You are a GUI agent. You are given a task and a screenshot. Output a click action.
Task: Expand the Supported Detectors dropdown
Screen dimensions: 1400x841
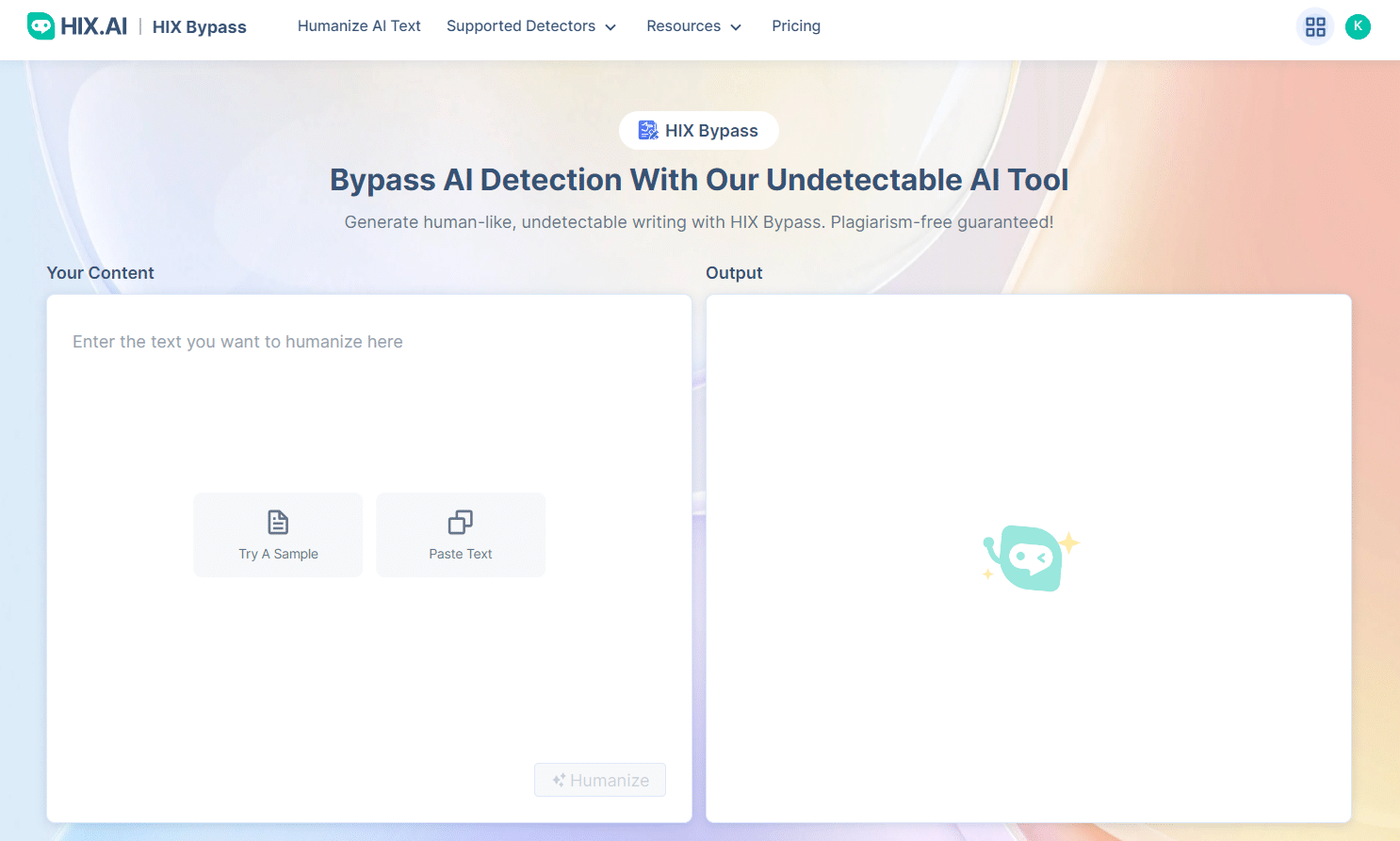pos(531,26)
